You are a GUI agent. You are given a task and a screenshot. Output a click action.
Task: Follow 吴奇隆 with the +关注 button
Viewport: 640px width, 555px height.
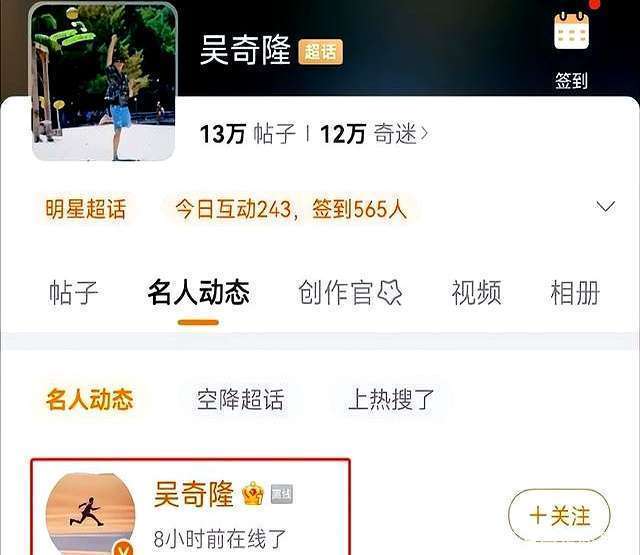[x=560, y=515]
